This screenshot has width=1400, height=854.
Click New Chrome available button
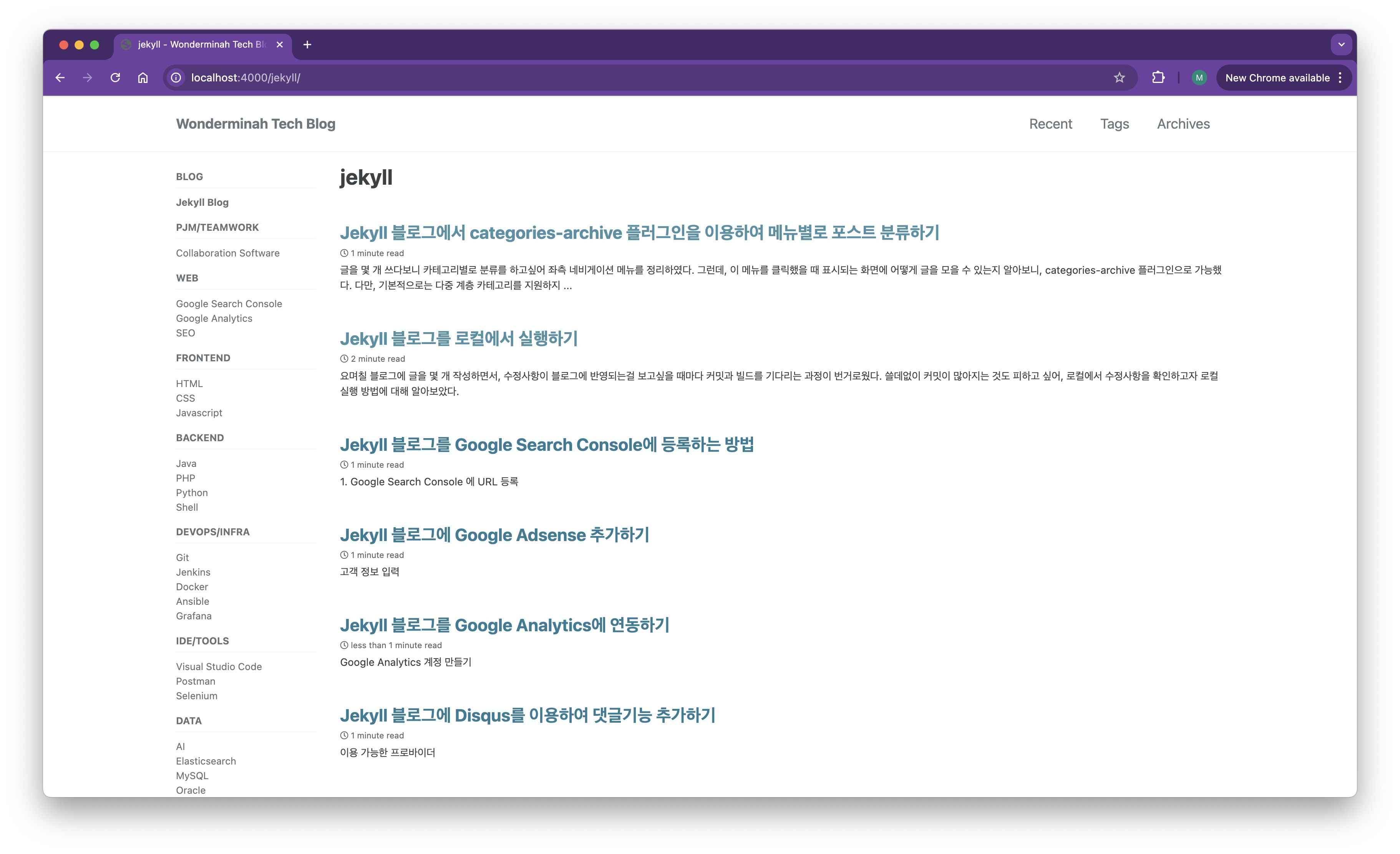coord(1277,78)
